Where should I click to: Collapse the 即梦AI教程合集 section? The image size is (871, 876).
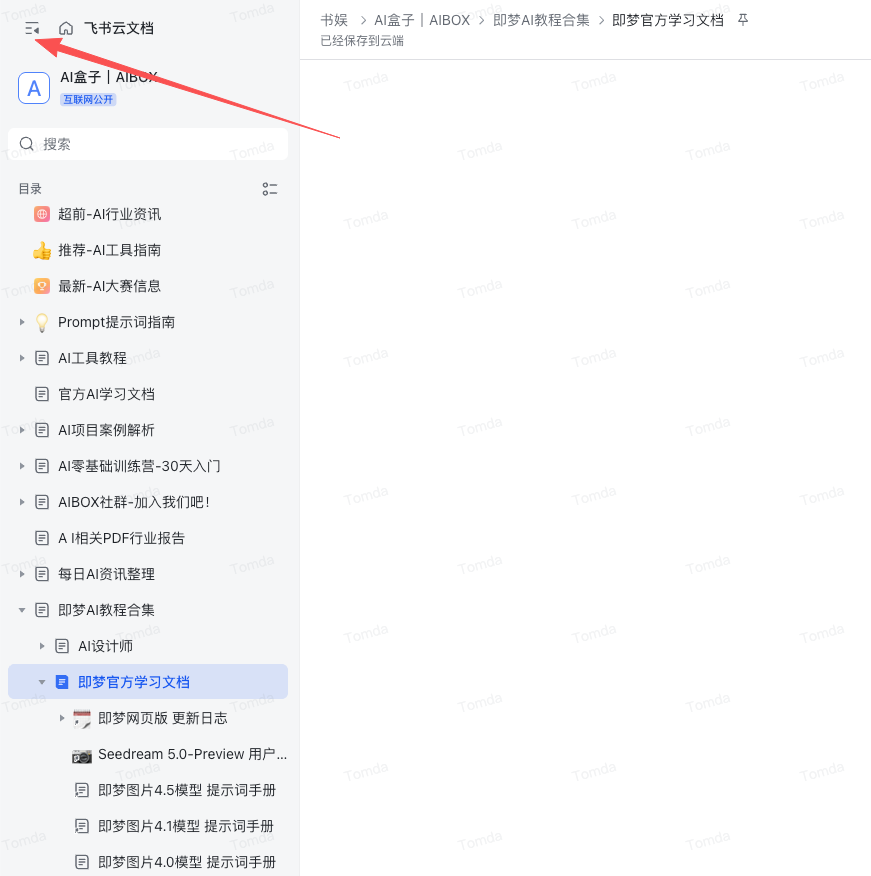22,609
